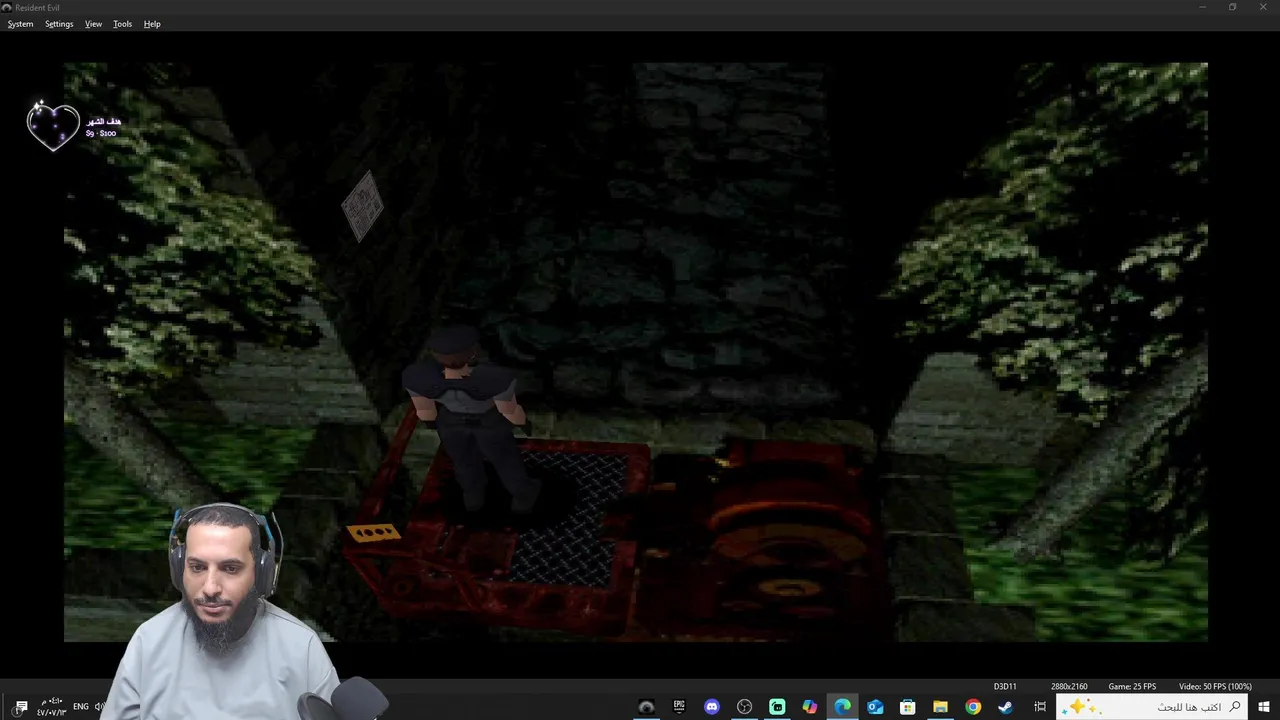The image size is (1280, 720).
Task: Open the Help menu
Action: pos(152,24)
